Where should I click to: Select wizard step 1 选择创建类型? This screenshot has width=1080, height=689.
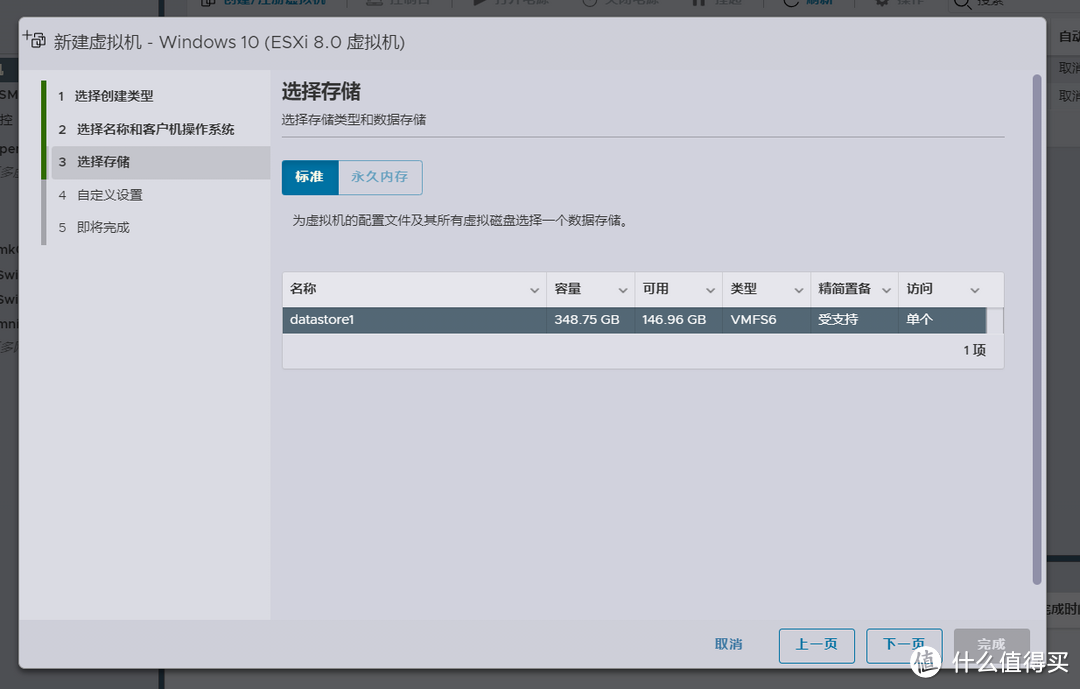point(114,96)
